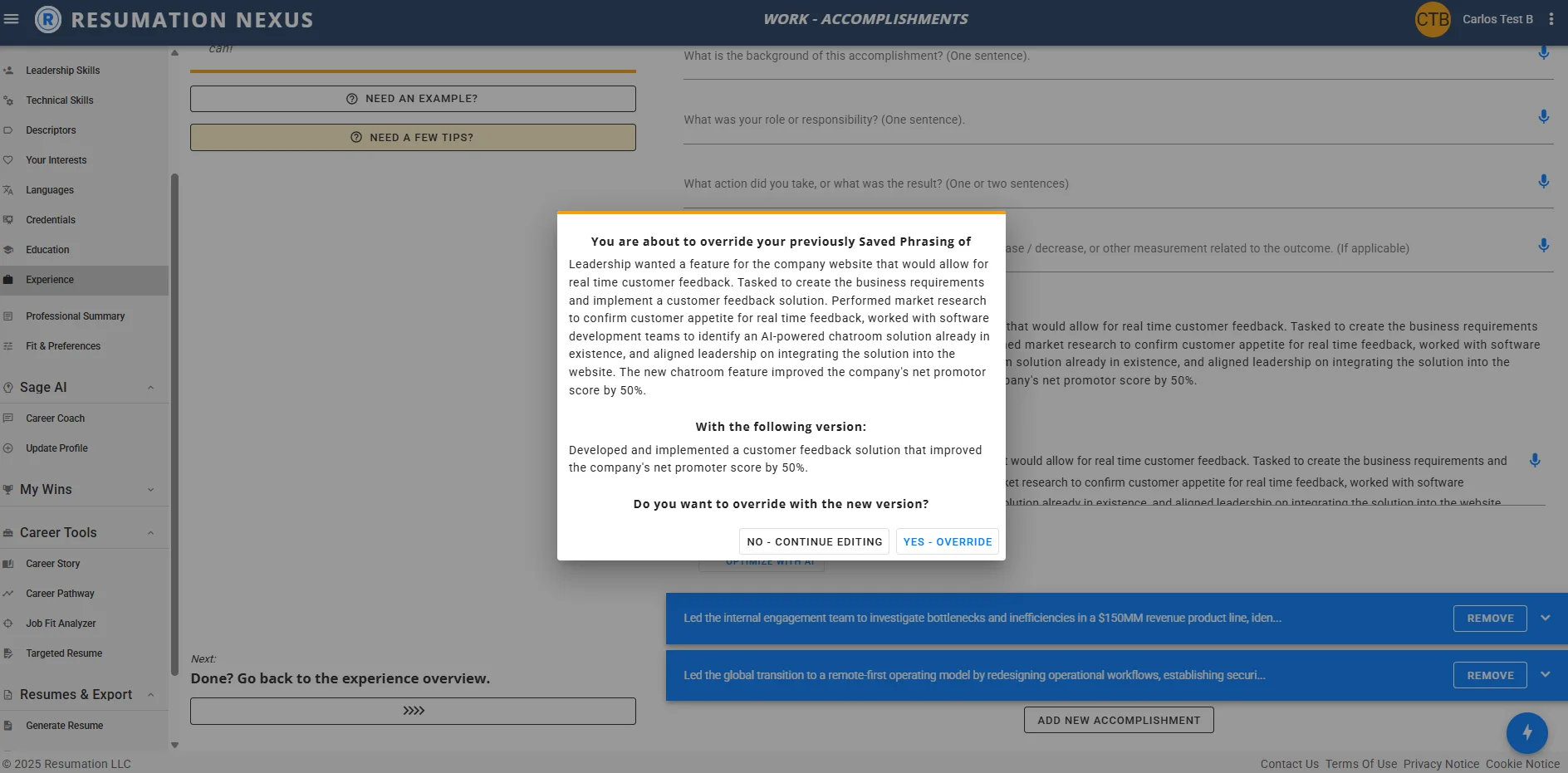Collapse the Career Tools section
1568x773 pixels.
(x=150, y=533)
